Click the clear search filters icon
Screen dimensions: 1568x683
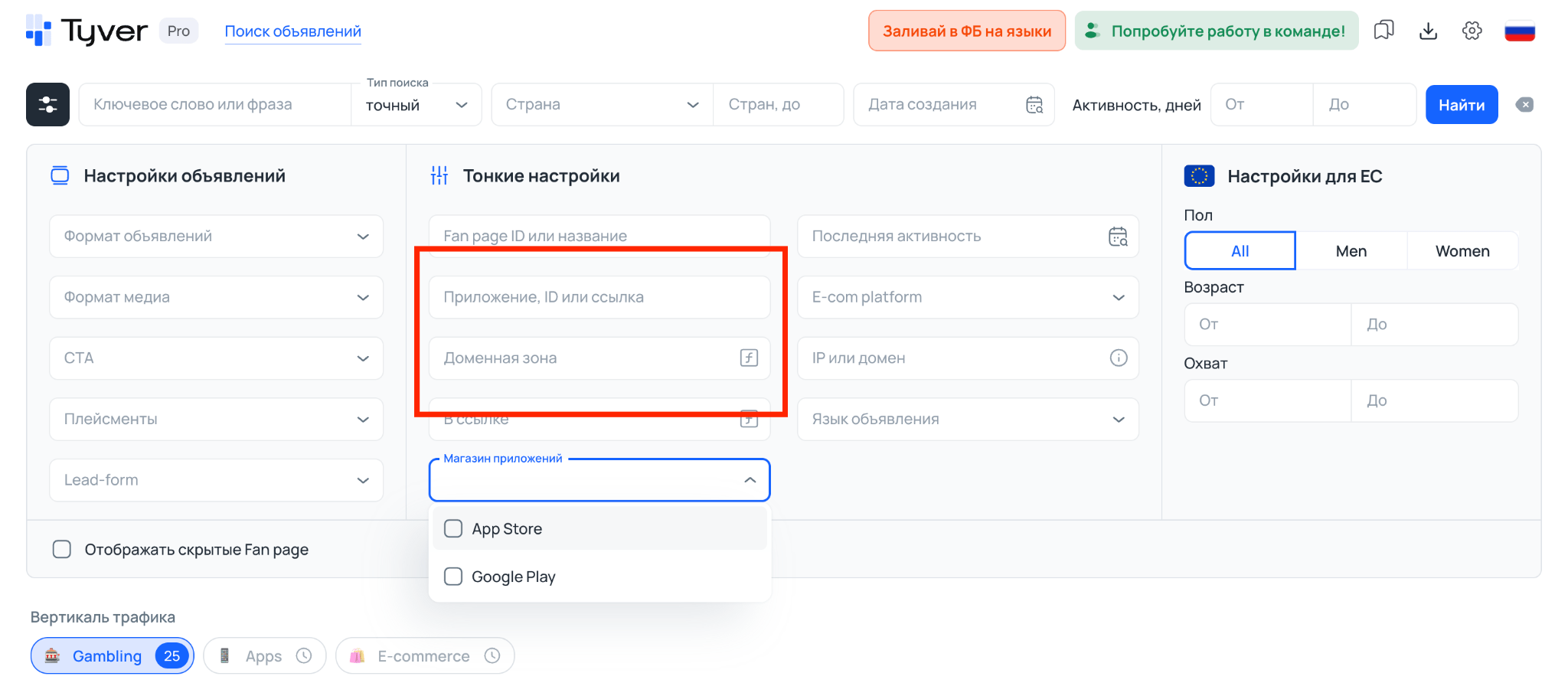click(x=1524, y=105)
